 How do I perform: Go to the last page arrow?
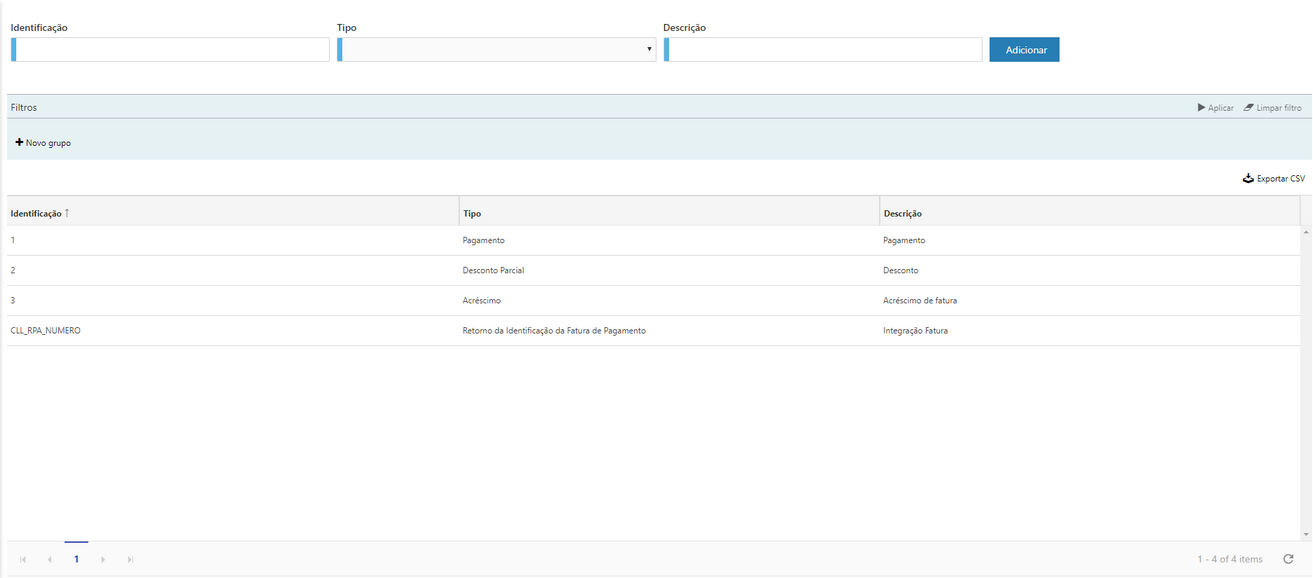click(x=130, y=559)
